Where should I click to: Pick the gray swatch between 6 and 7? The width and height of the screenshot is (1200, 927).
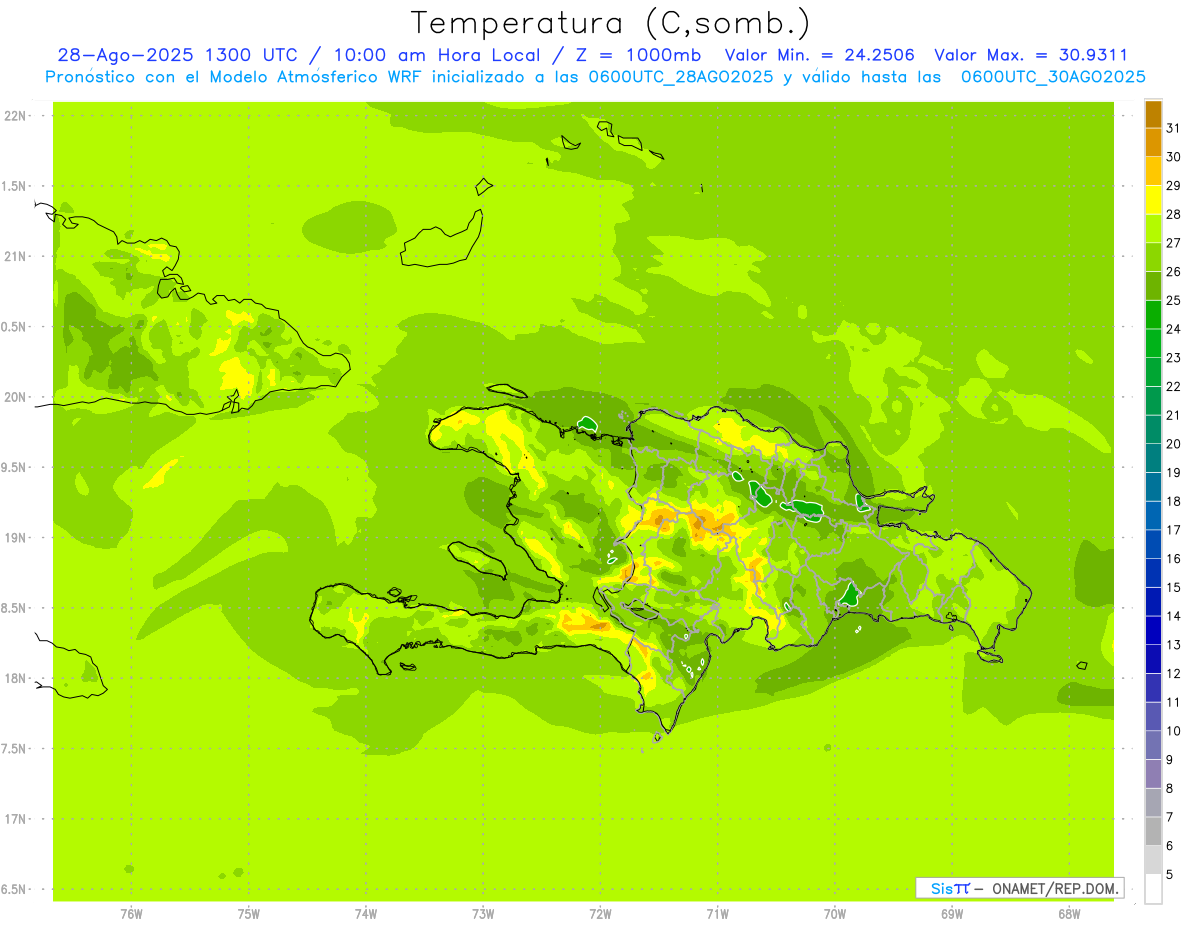(x=1153, y=831)
